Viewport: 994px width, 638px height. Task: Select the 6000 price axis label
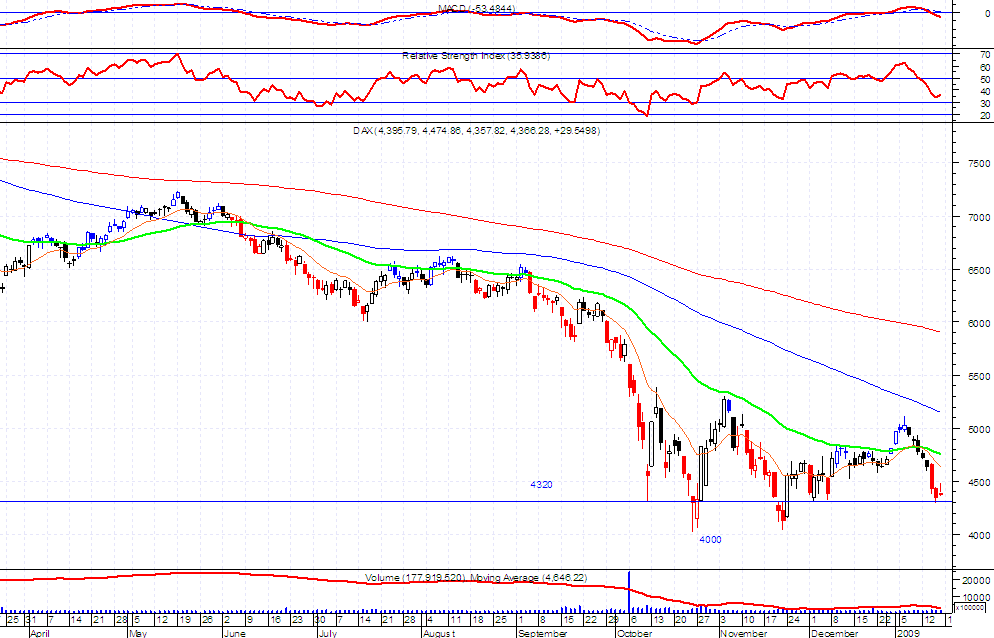(979, 323)
